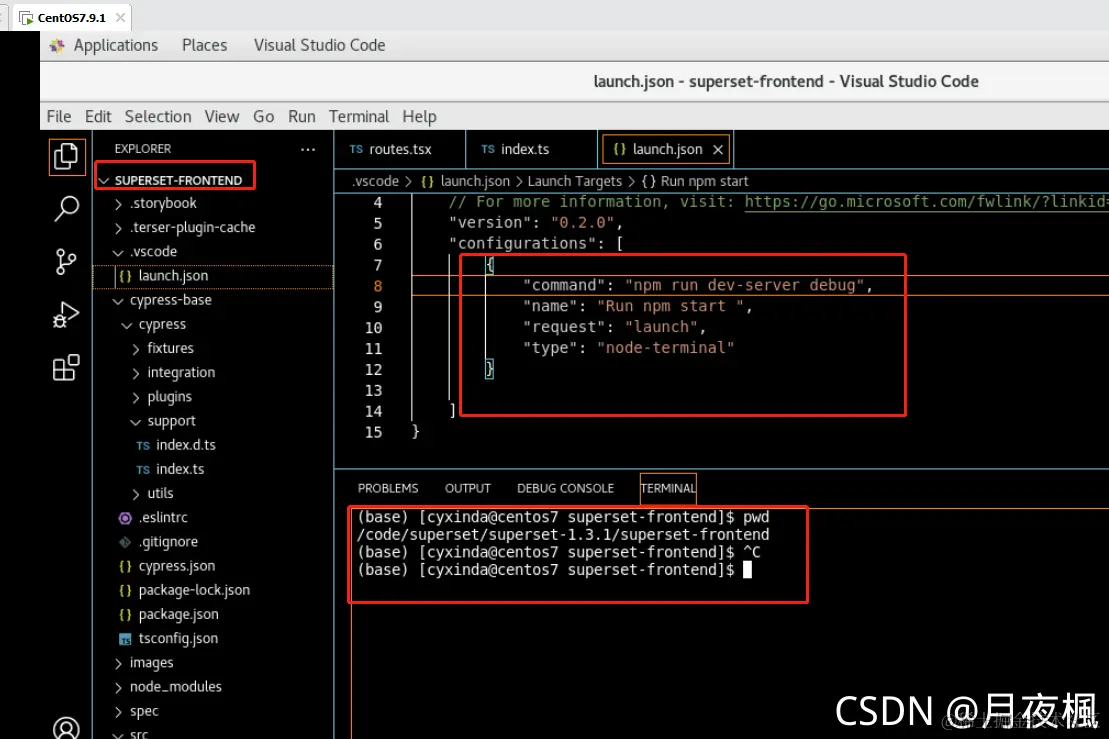Select the TERMINAL panel tab
This screenshot has height=739, width=1109.
pos(668,489)
